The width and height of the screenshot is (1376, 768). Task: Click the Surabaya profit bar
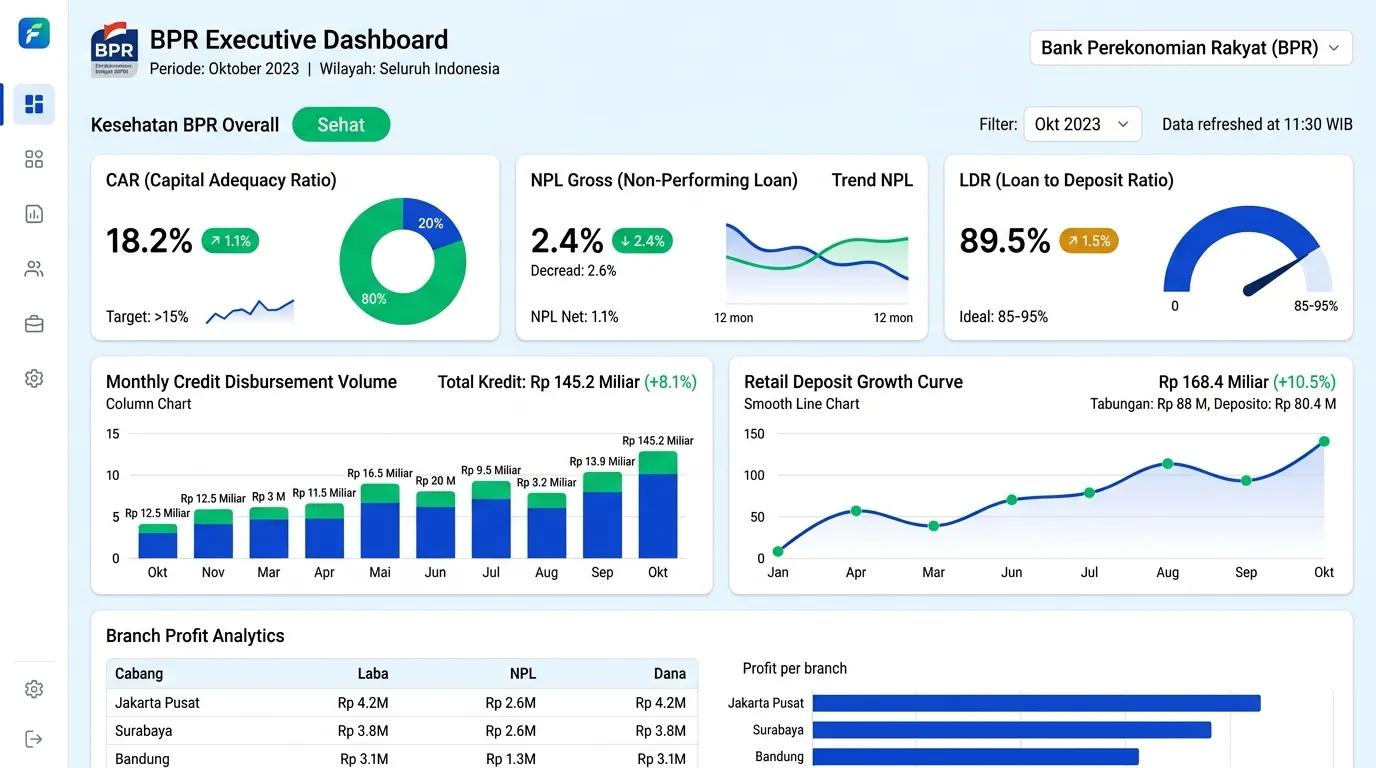[x=1012, y=730]
